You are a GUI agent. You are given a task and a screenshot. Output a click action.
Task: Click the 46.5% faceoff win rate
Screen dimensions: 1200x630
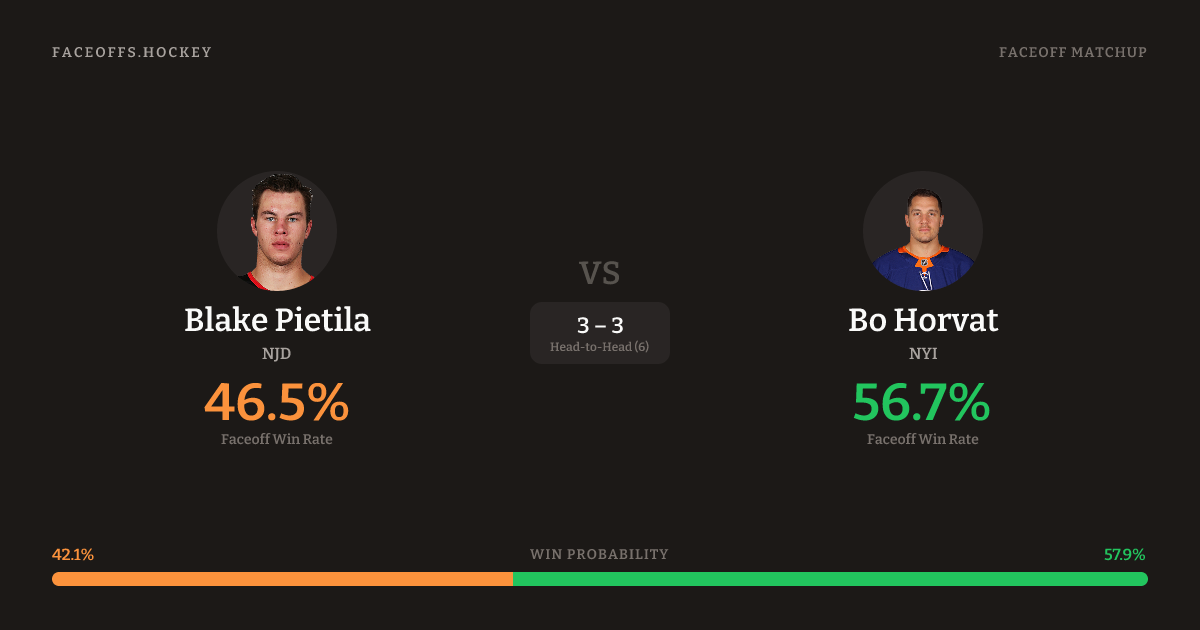tap(277, 402)
